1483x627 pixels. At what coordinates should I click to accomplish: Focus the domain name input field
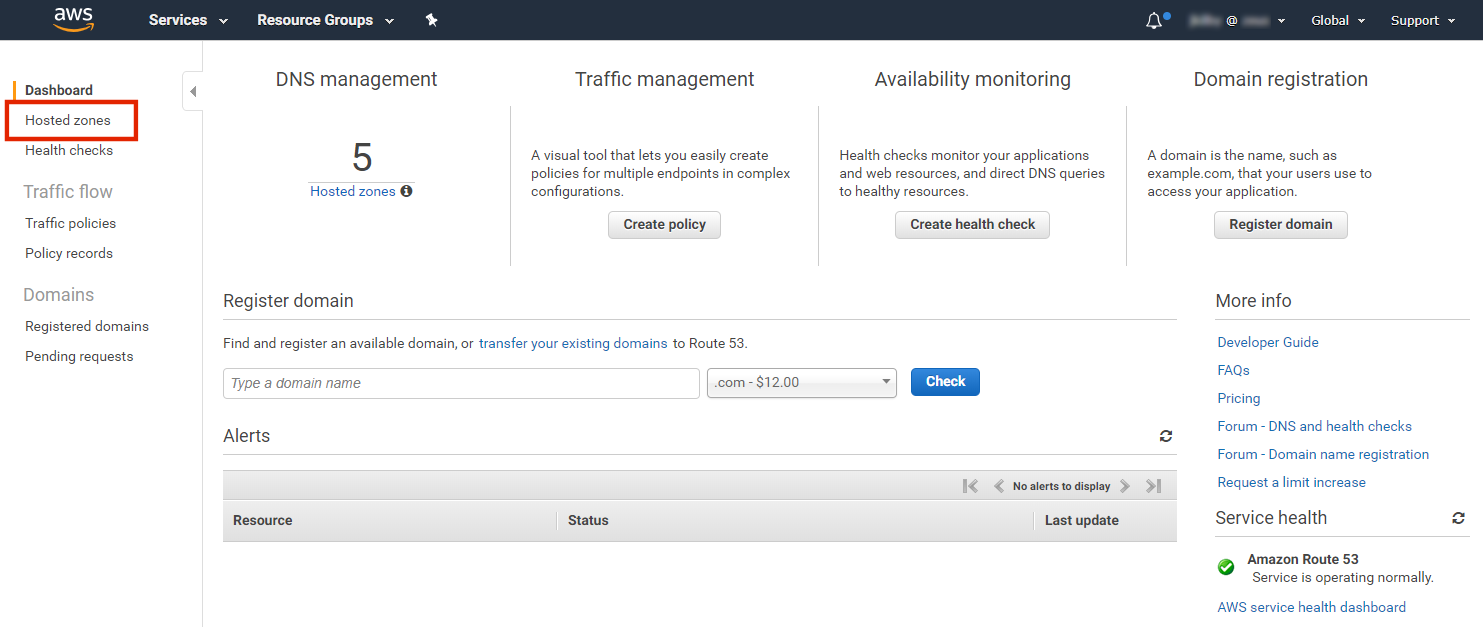[x=461, y=383]
